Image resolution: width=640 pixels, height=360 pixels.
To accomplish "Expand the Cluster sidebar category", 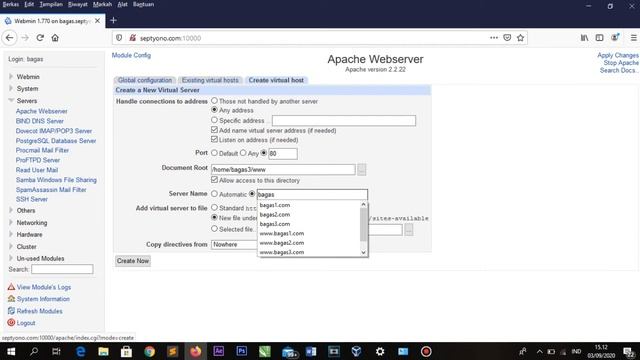I will [x=11, y=247].
